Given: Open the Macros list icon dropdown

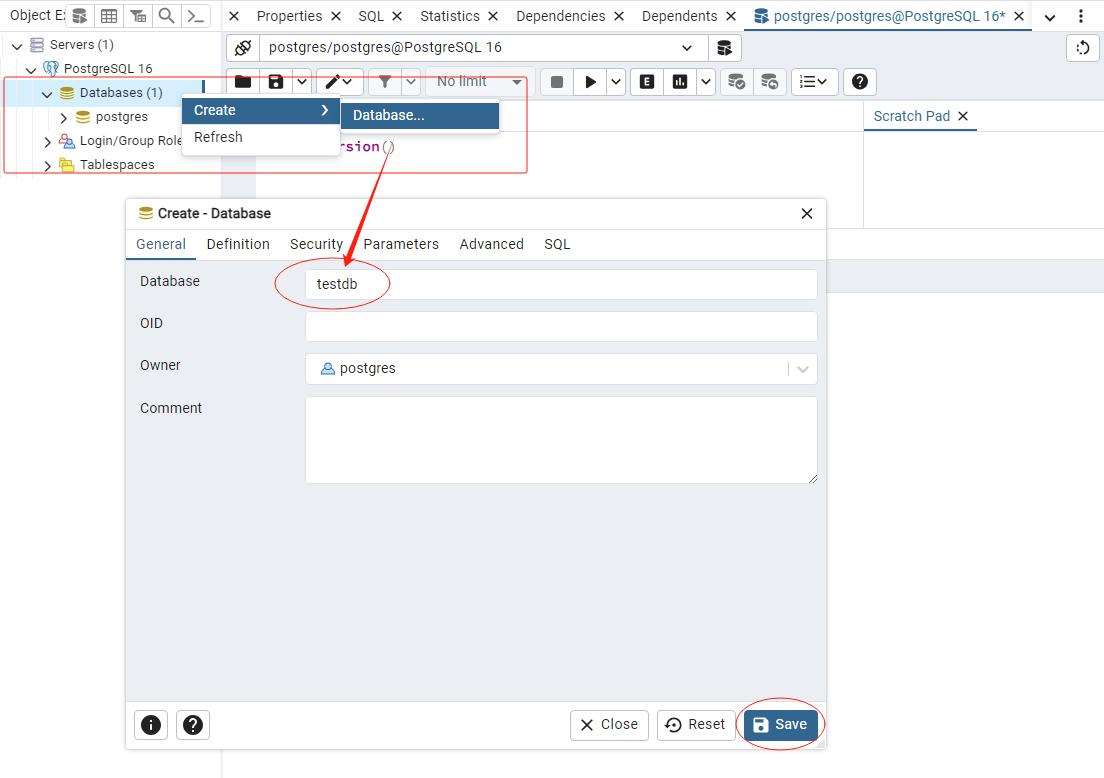Looking at the screenshot, I should pyautogui.click(x=814, y=82).
